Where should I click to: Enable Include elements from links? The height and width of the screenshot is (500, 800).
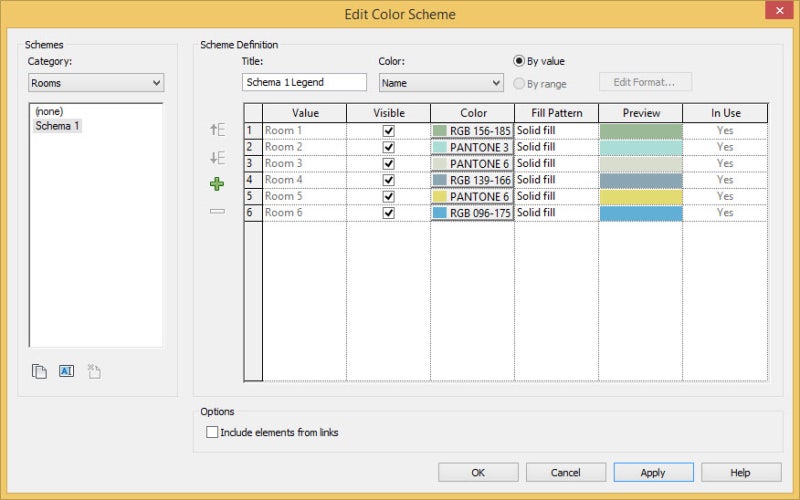(212, 432)
